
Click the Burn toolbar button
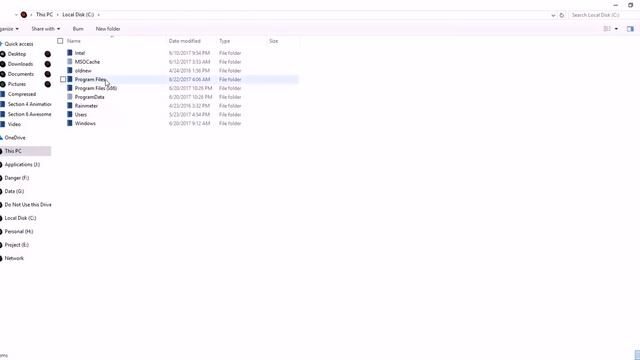[x=78, y=29]
